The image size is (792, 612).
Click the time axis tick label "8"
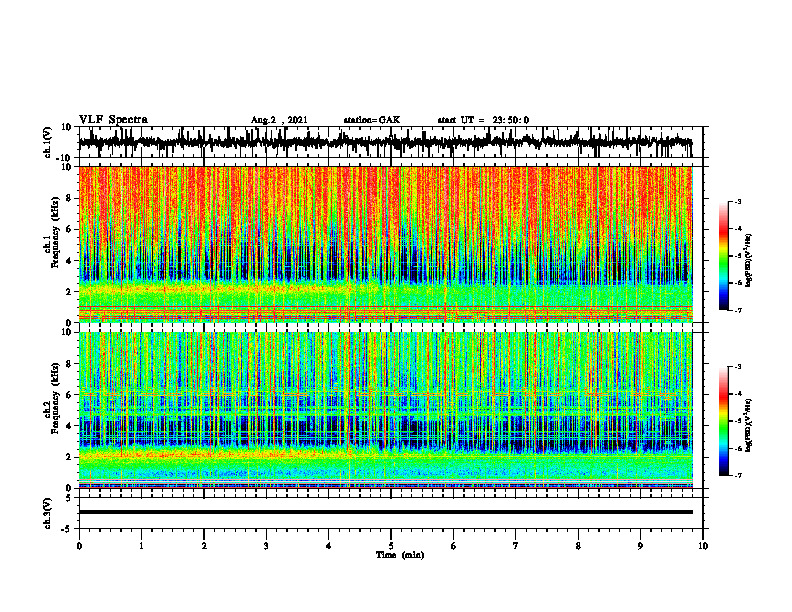578,546
